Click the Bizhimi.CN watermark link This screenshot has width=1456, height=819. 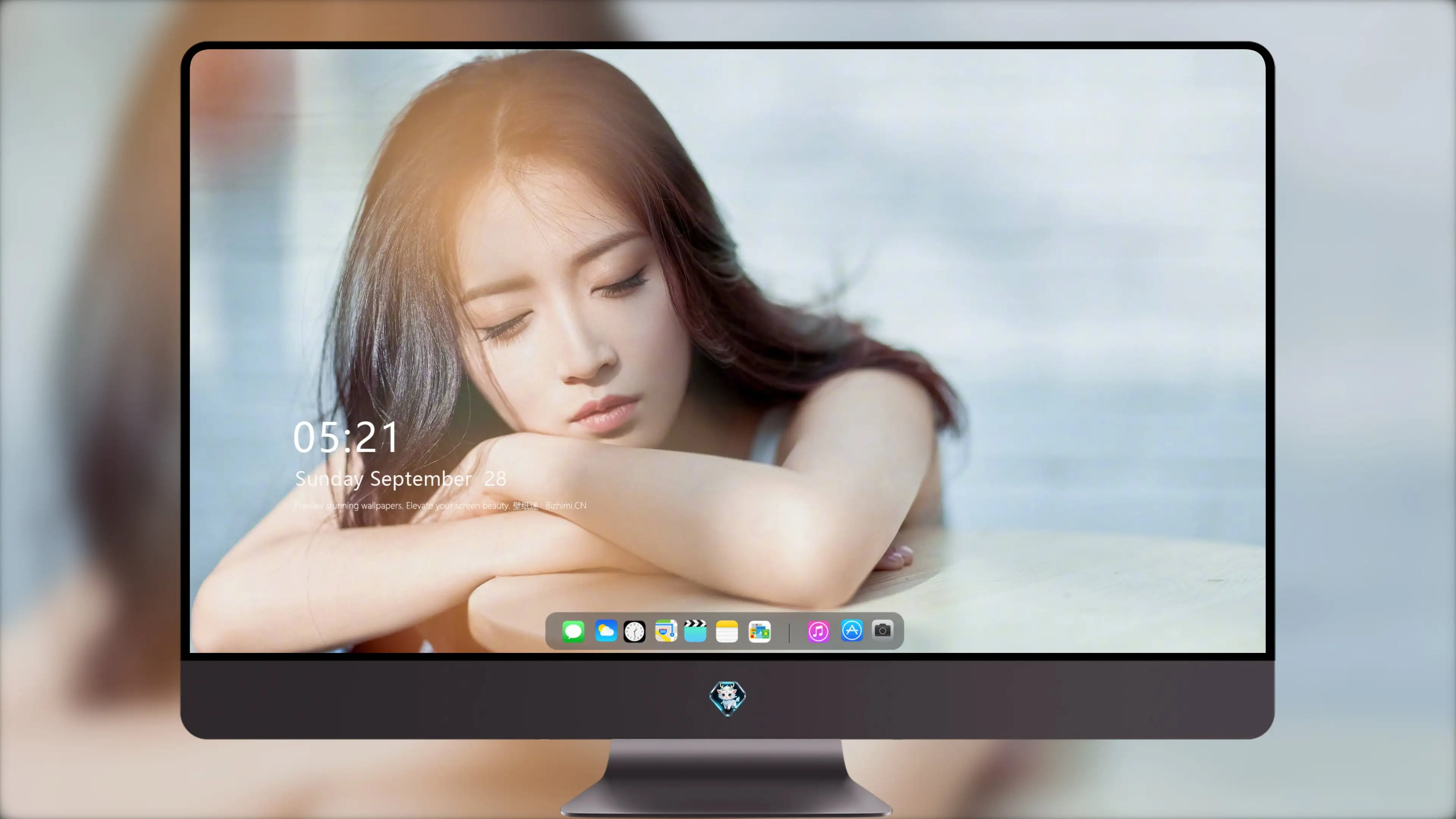click(x=565, y=505)
